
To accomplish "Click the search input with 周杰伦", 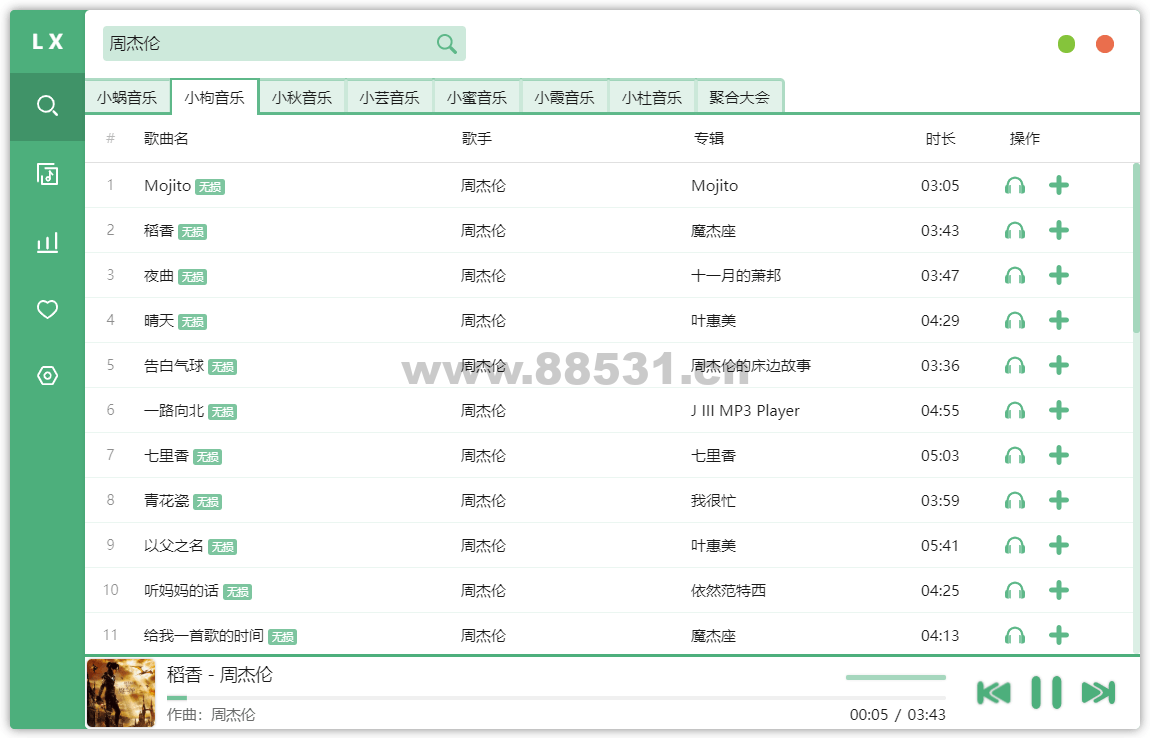I will coord(268,43).
